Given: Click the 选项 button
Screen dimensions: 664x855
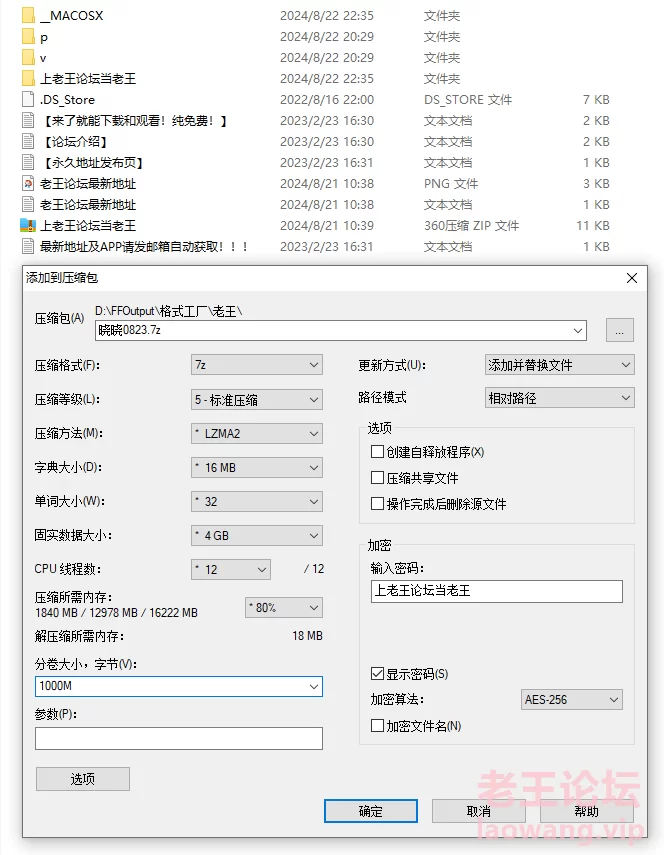Looking at the screenshot, I should coord(83,779).
